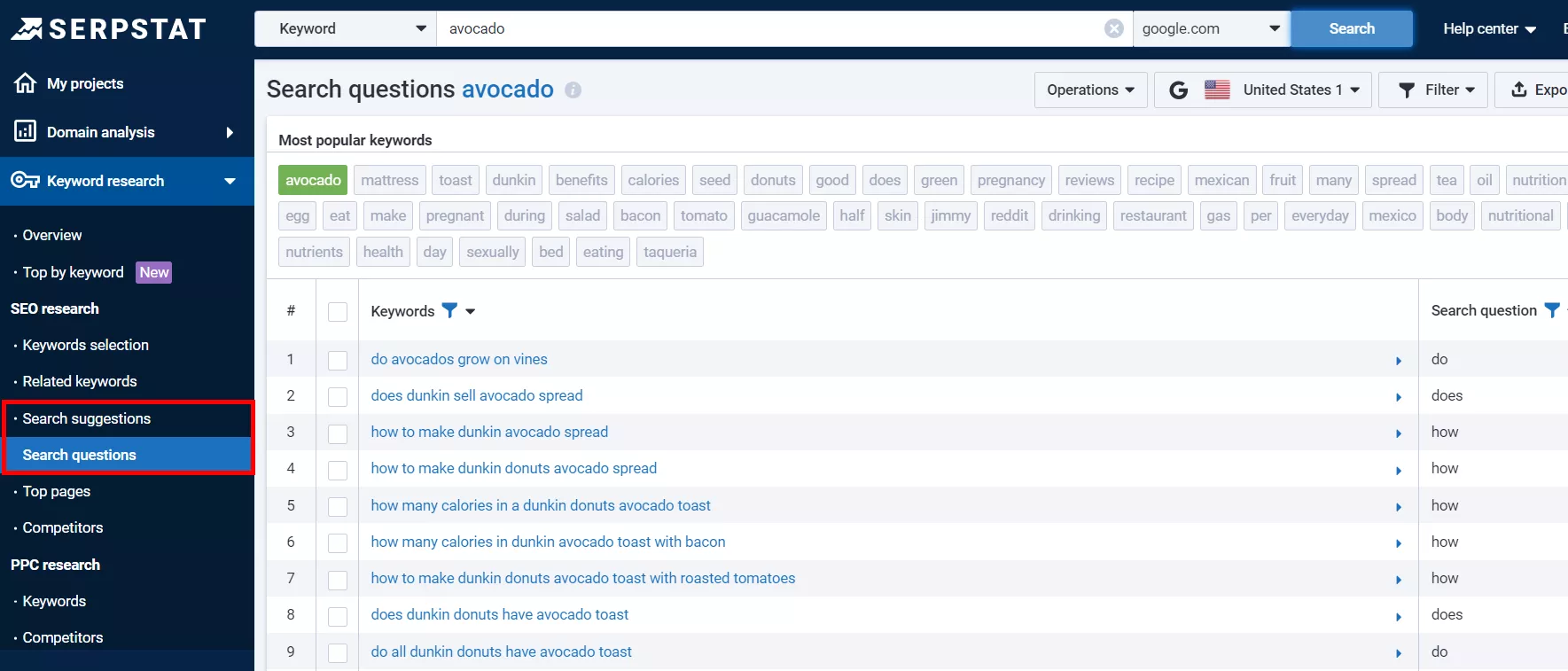Expand the google.com database dropdown

1212,28
